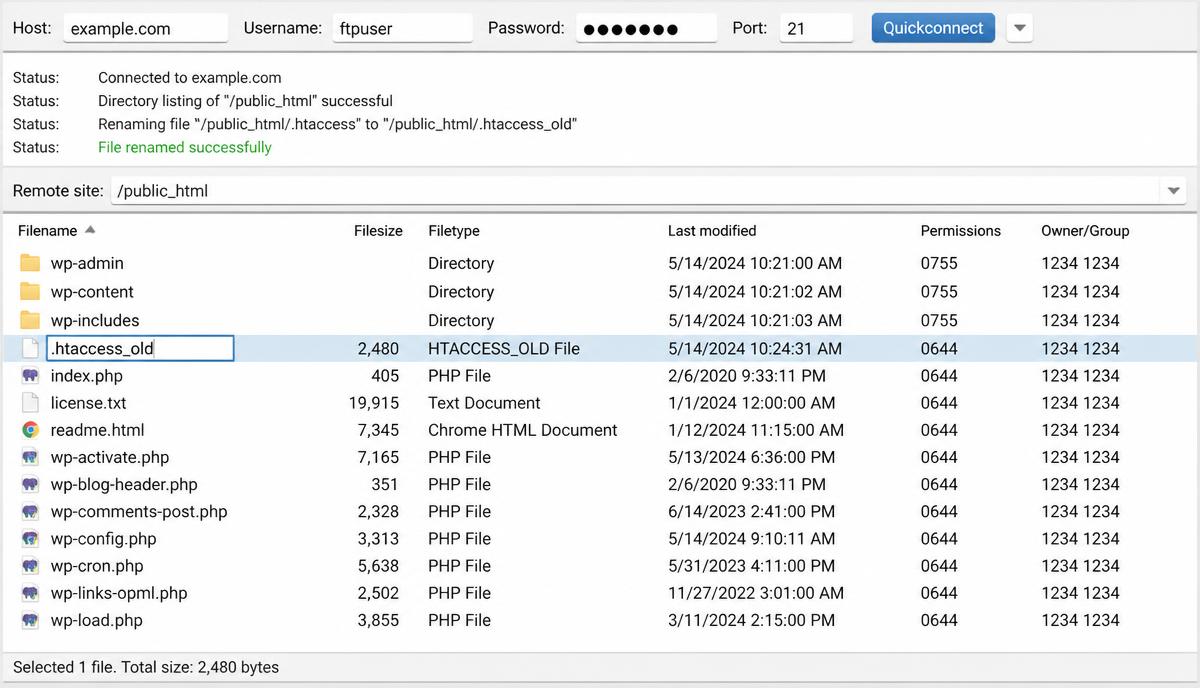Image resolution: width=1200 pixels, height=688 pixels.
Task: Sort by the Permissions column header
Action: coord(960,230)
